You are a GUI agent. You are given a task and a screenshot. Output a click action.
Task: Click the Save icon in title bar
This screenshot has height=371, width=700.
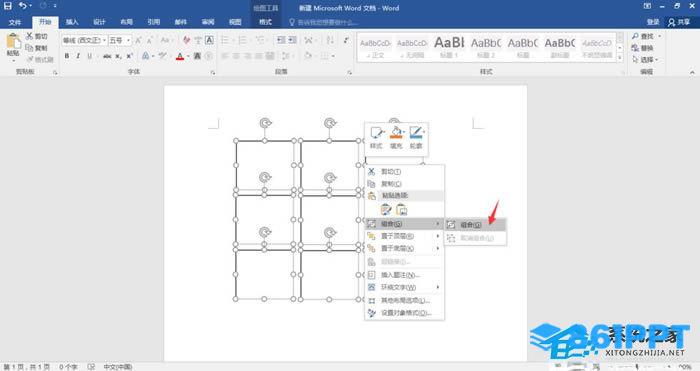[8, 6]
